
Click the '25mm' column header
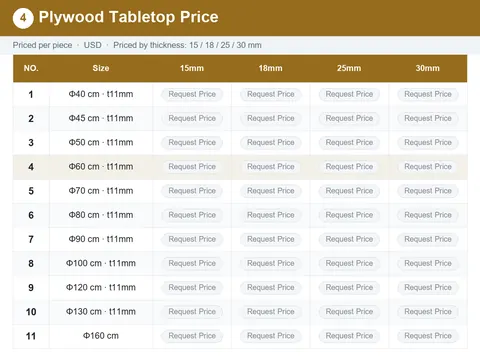[349, 68]
